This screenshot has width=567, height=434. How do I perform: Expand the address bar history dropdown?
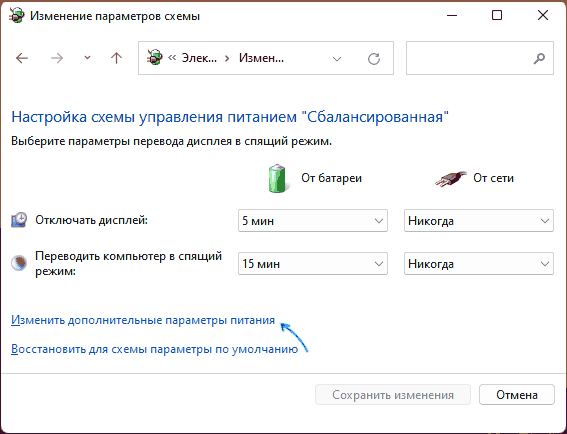pos(337,59)
